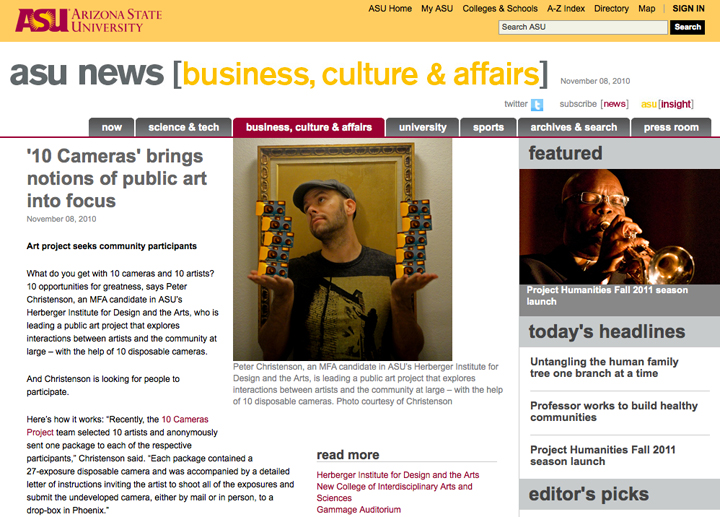Viewport: 720px width, 517px height.
Task: Open the asu insight link
Action: pos(667,104)
